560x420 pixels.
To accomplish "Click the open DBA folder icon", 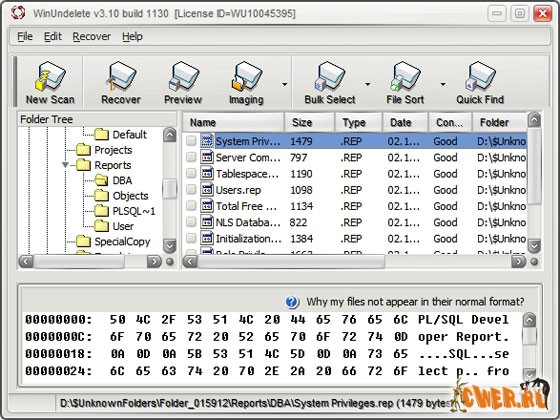I will point(101,180).
